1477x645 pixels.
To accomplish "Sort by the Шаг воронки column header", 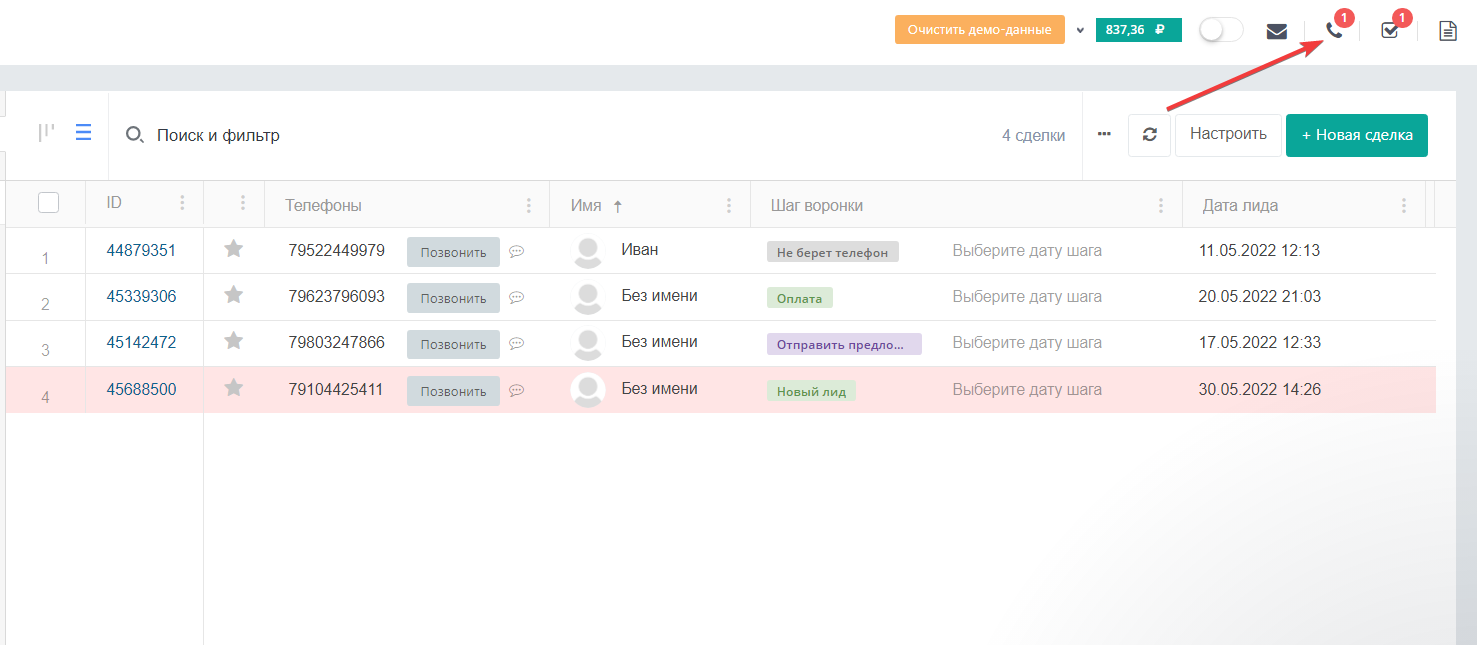I will pos(817,205).
